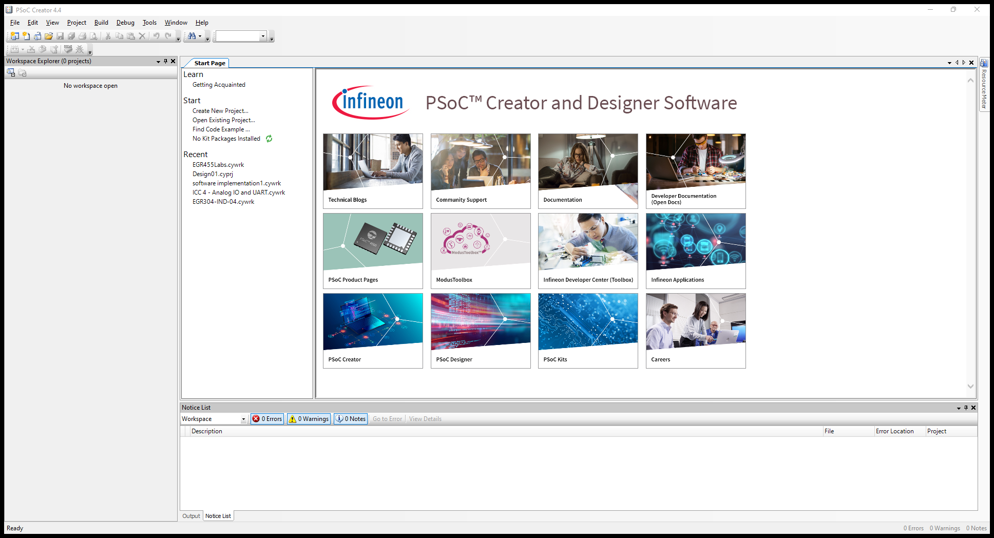Viewport: 994px width, 538px height.
Task: Click the Undo toolbar icon
Action: (156, 36)
